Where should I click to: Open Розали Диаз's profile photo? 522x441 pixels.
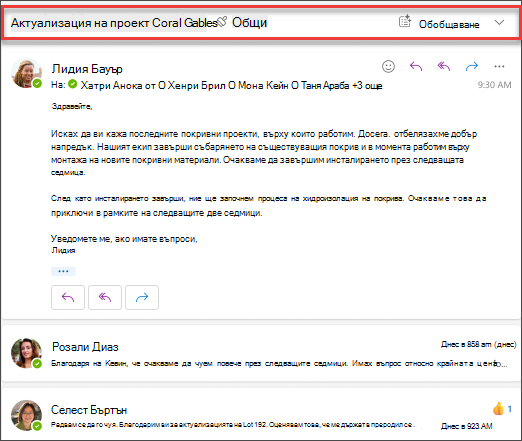[x=26, y=353]
